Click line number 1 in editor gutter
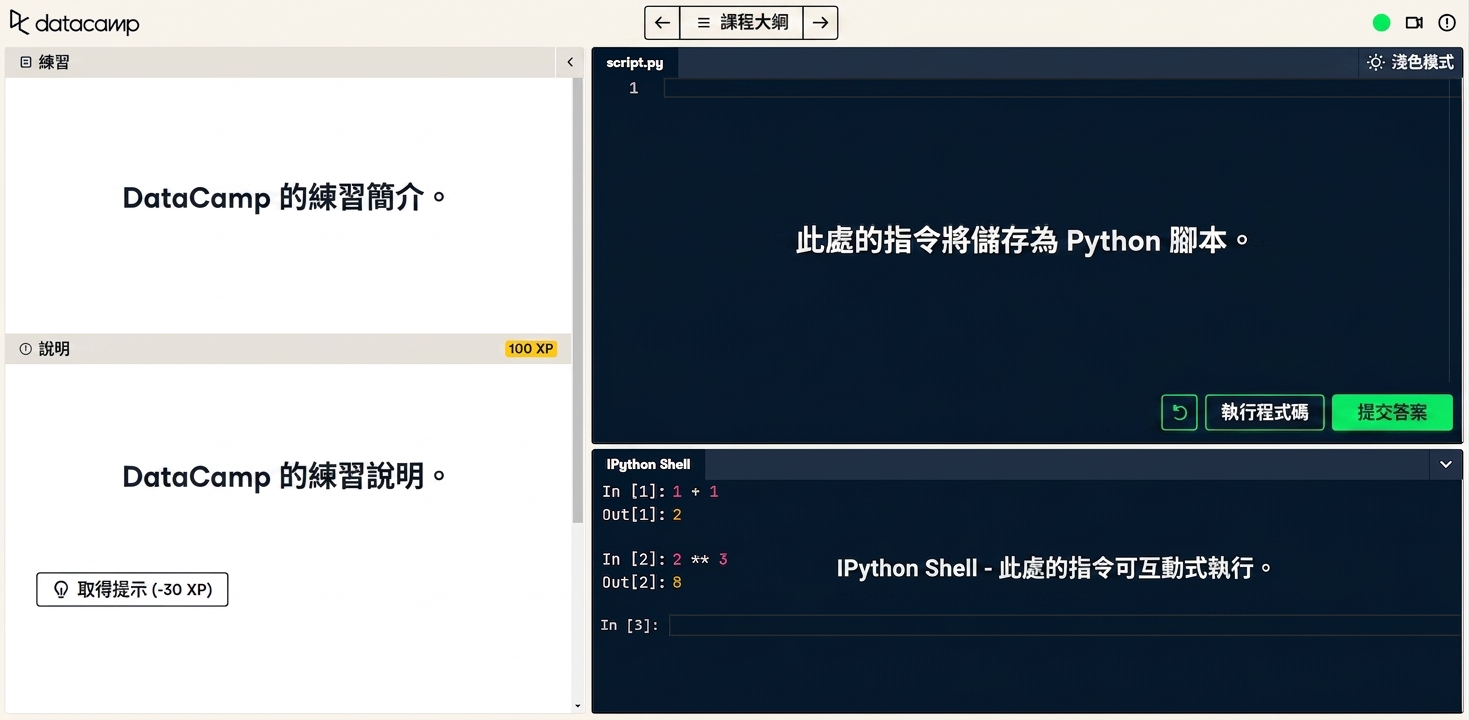1469x720 pixels. pos(633,88)
